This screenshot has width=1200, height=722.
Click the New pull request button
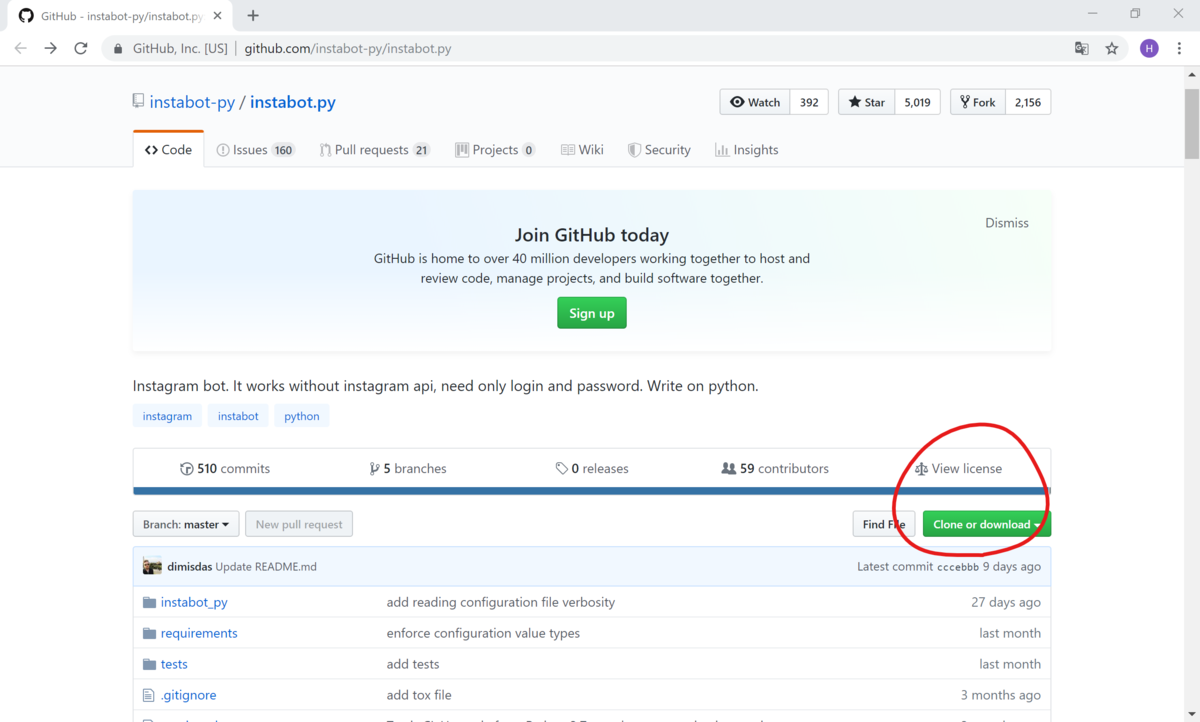(x=299, y=524)
